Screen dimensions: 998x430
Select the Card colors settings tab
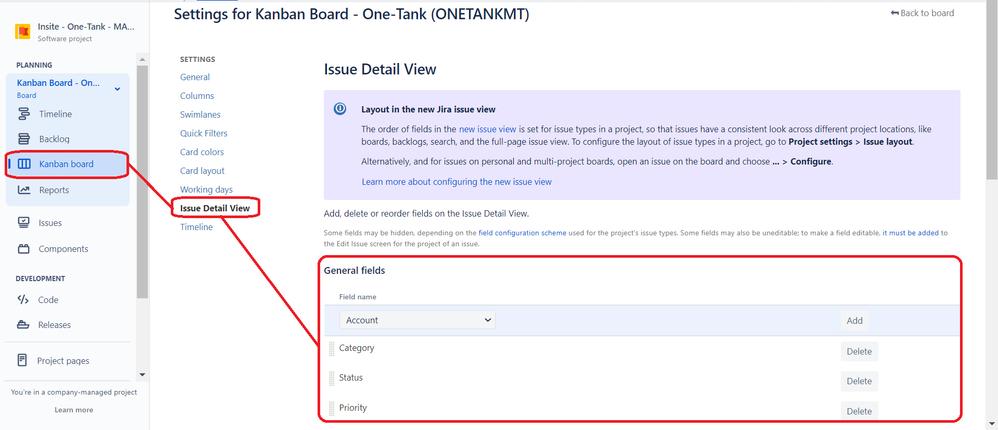pyautogui.click(x=202, y=152)
